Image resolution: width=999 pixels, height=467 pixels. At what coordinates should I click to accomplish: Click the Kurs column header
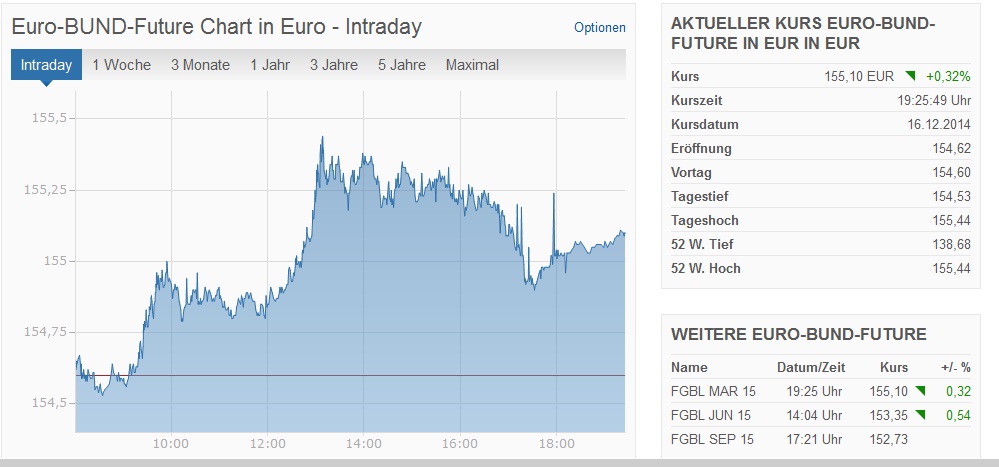pos(894,366)
